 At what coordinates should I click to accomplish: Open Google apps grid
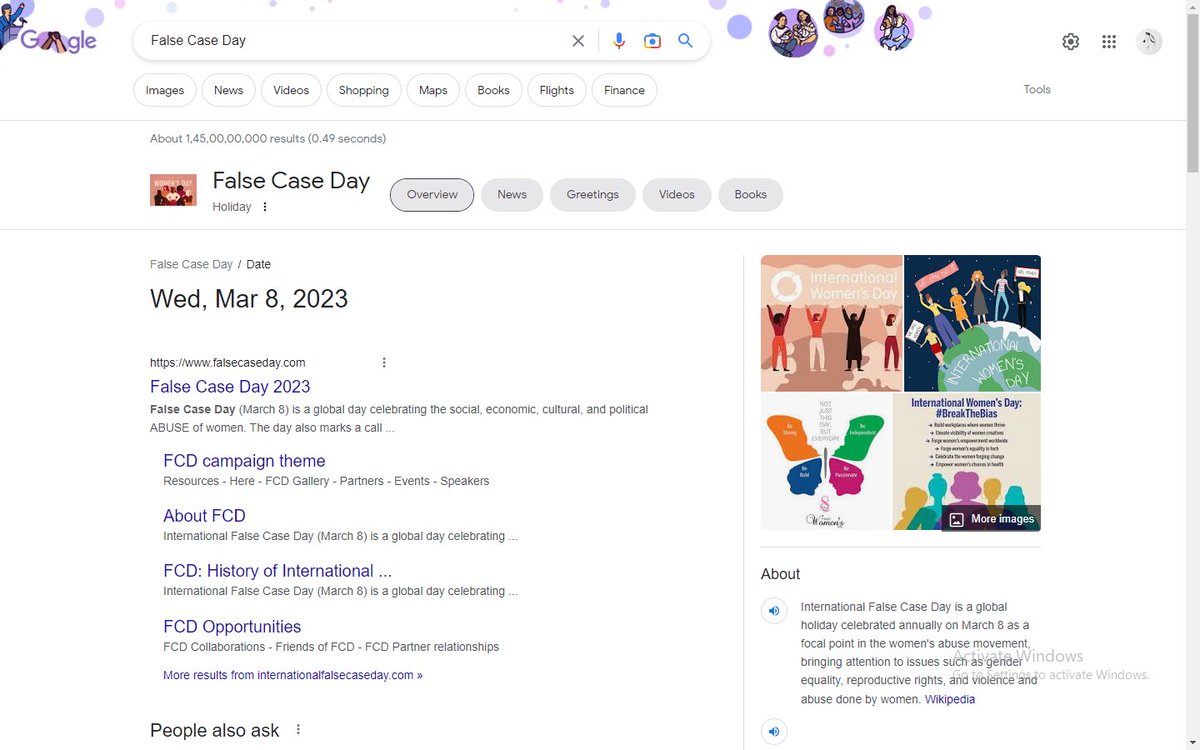tap(1109, 41)
